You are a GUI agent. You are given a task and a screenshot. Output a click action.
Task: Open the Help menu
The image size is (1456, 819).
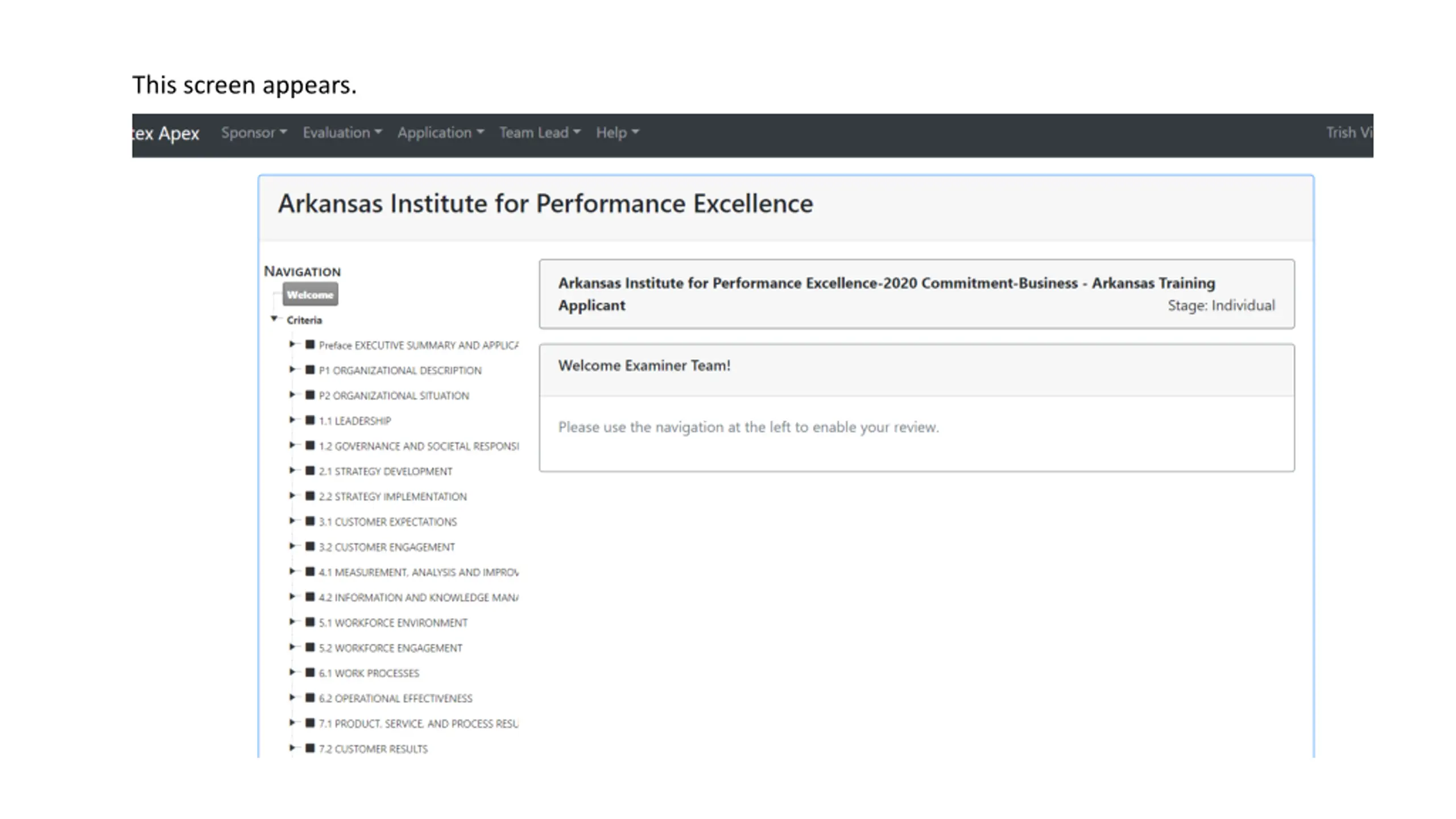(617, 133)
